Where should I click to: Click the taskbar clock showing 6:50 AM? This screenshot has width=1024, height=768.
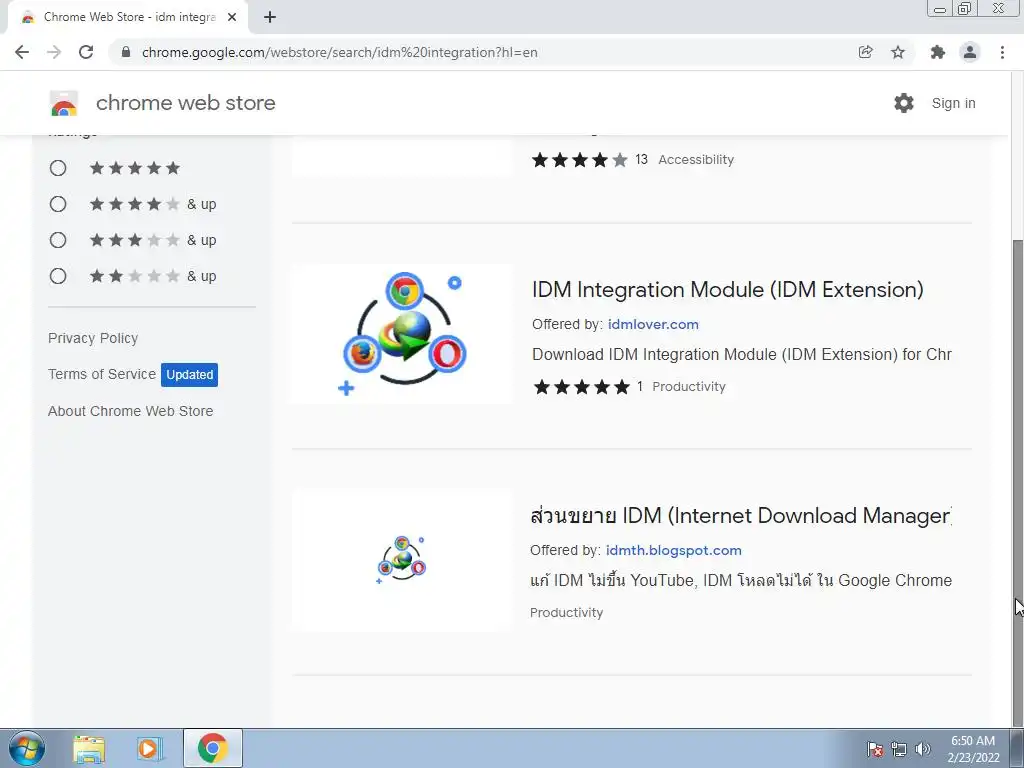(973, 749)
